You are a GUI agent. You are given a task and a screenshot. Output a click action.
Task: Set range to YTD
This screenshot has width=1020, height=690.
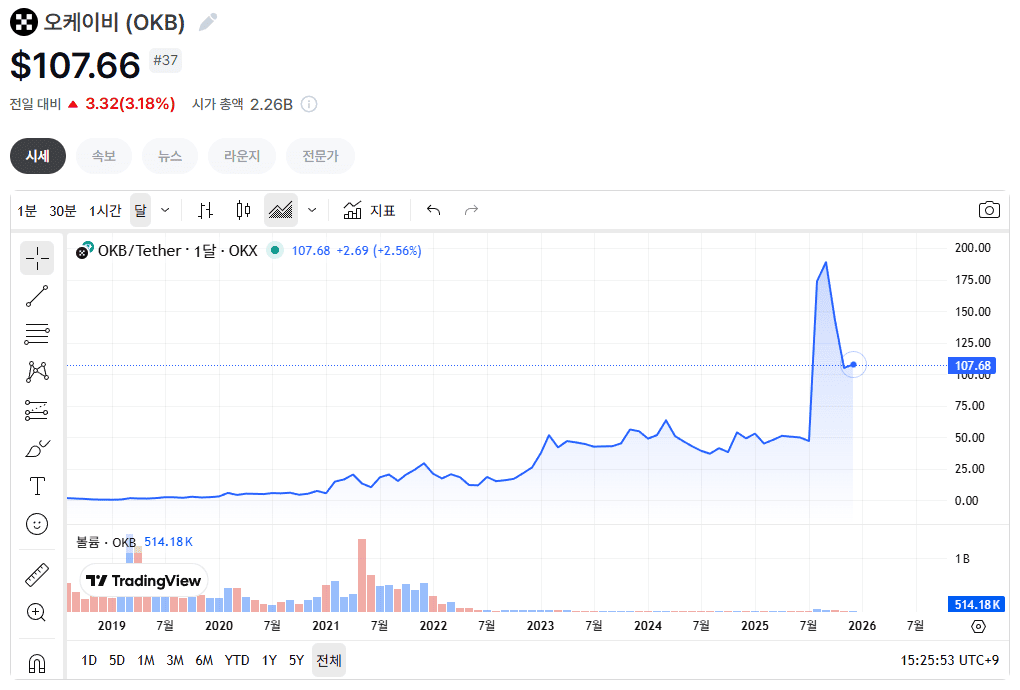coord(237,660)
